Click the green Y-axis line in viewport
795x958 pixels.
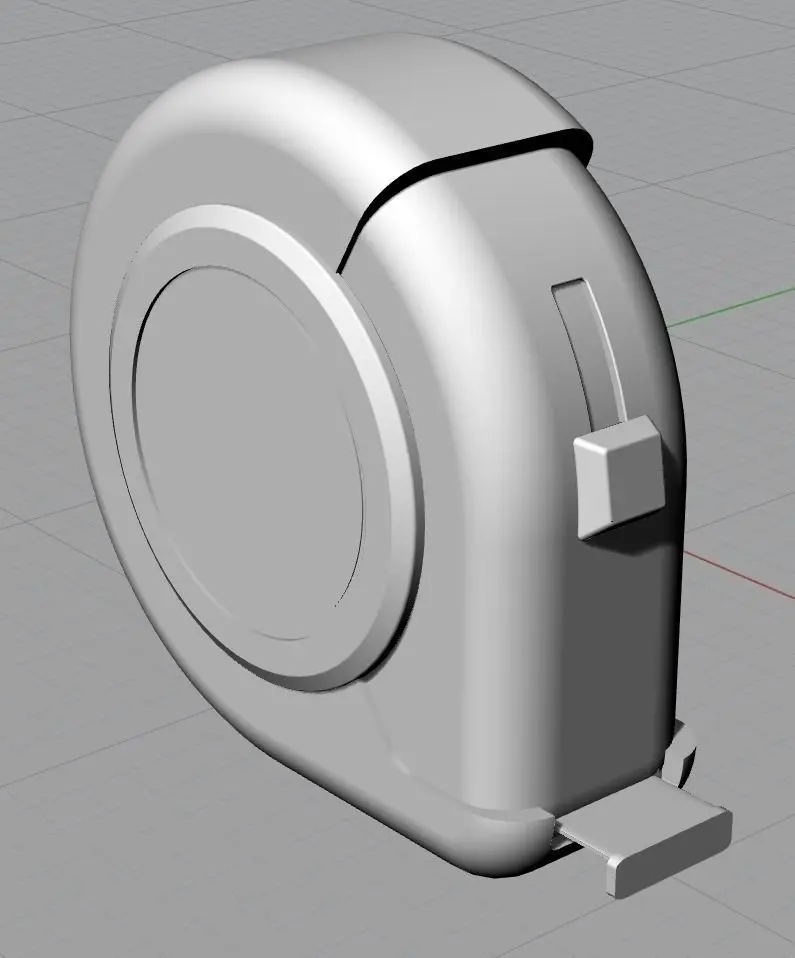(x=731, y=307)
